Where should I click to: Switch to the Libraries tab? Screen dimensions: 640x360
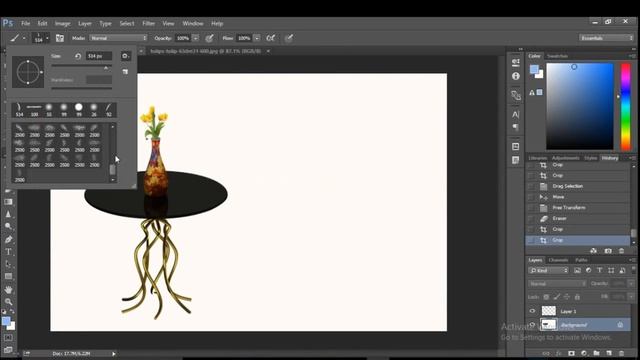538,158
